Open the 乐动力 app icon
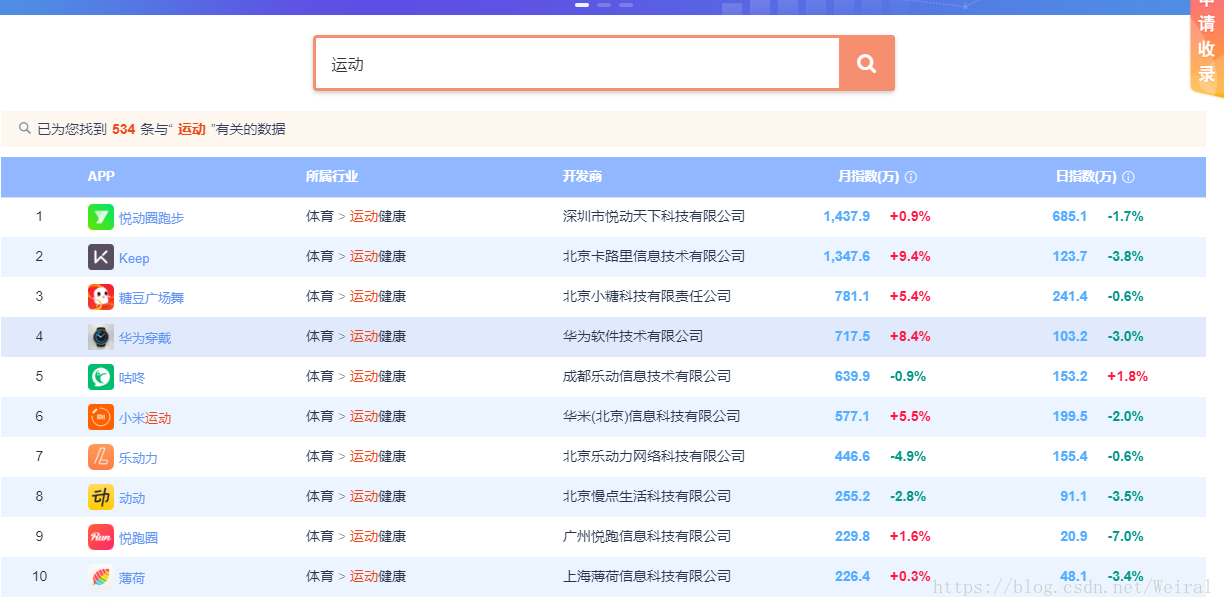Image resolution: width=1224 pixels, height=607 pixels. 101,457
